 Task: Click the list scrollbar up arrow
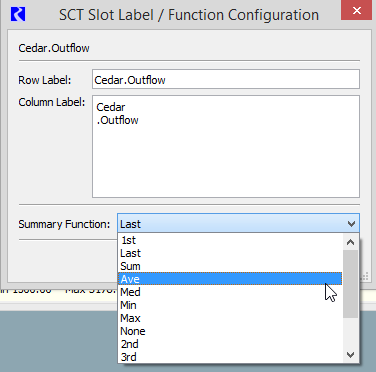tap(350, 242)
